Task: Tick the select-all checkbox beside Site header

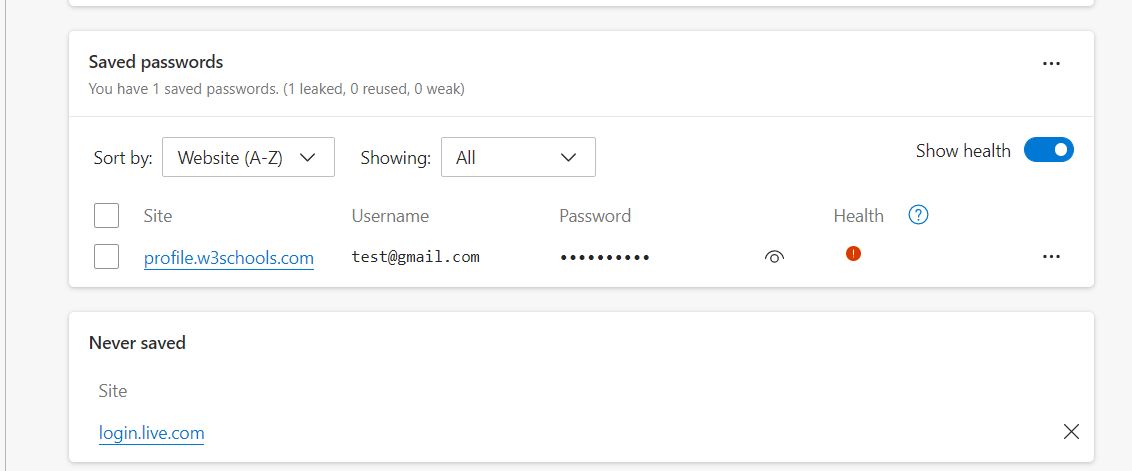Action: coord(106,215)
